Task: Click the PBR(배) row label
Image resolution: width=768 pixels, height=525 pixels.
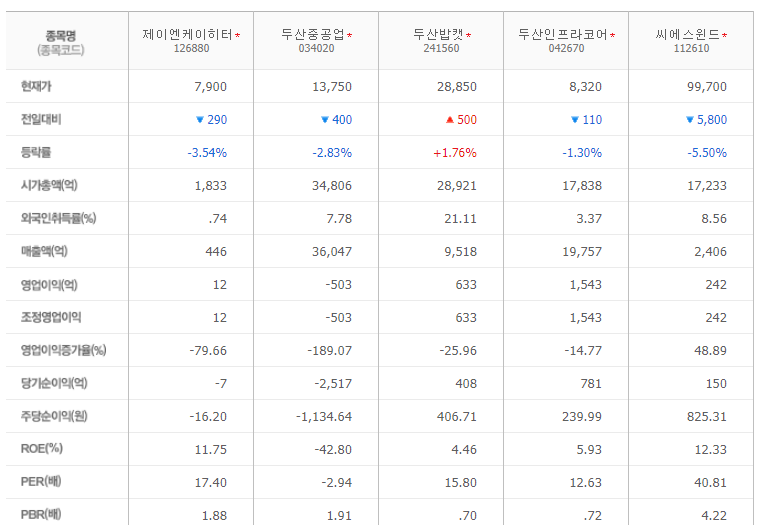Action: click(41, 515)
